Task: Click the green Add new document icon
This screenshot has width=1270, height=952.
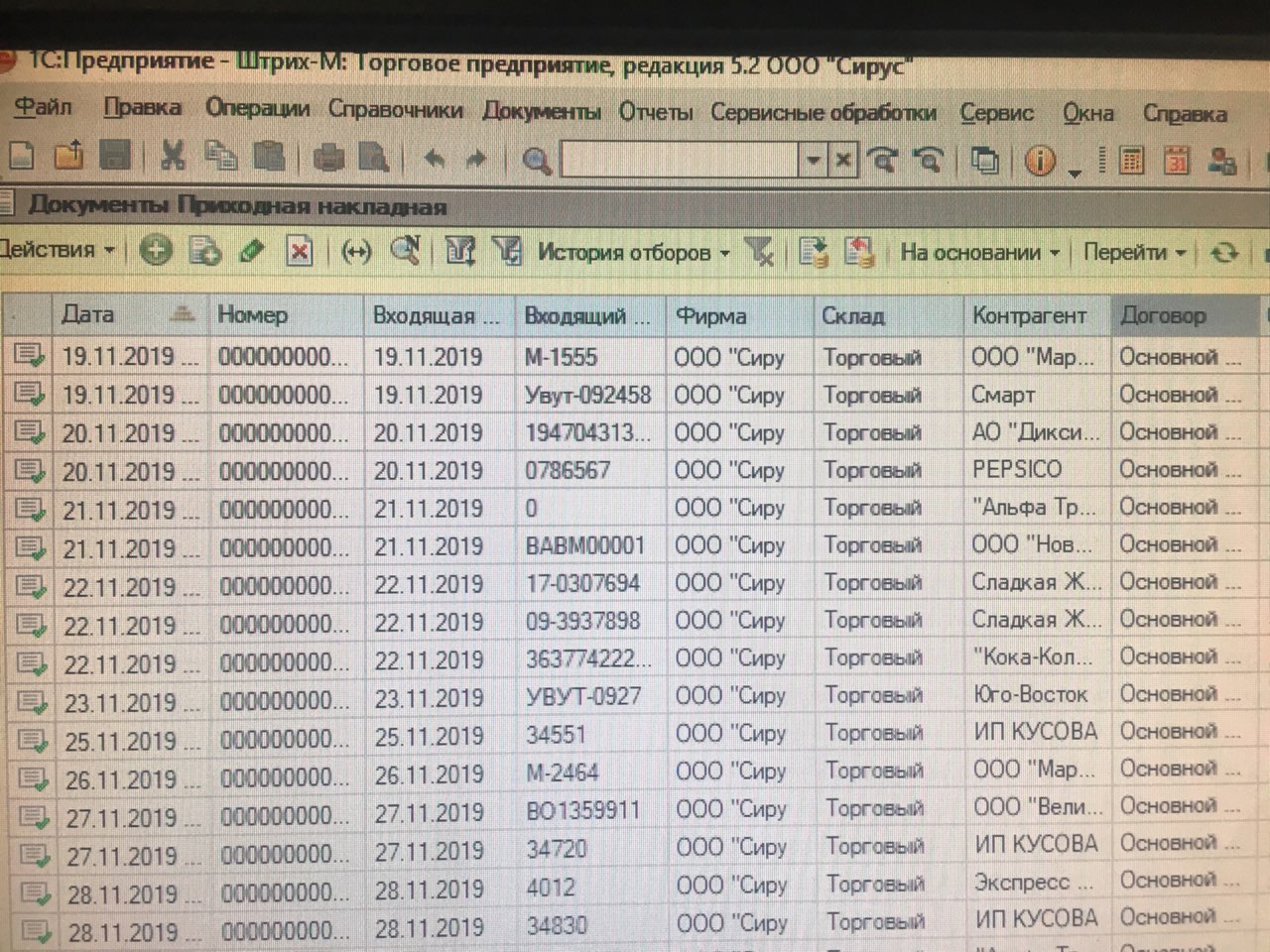Action: (155, 251)
